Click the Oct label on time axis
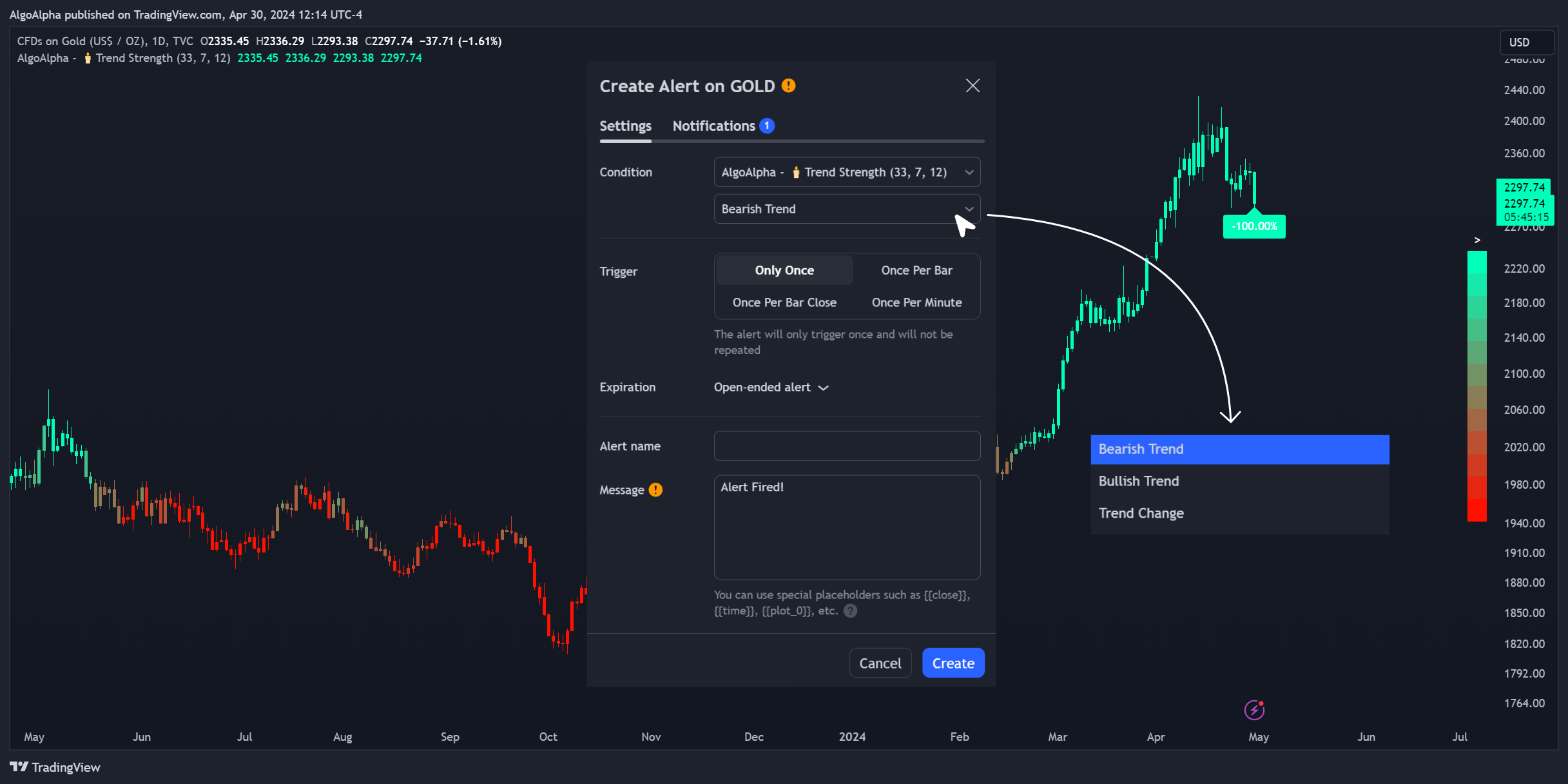This screenshot has width=1568, height=784. click(548, 737)
